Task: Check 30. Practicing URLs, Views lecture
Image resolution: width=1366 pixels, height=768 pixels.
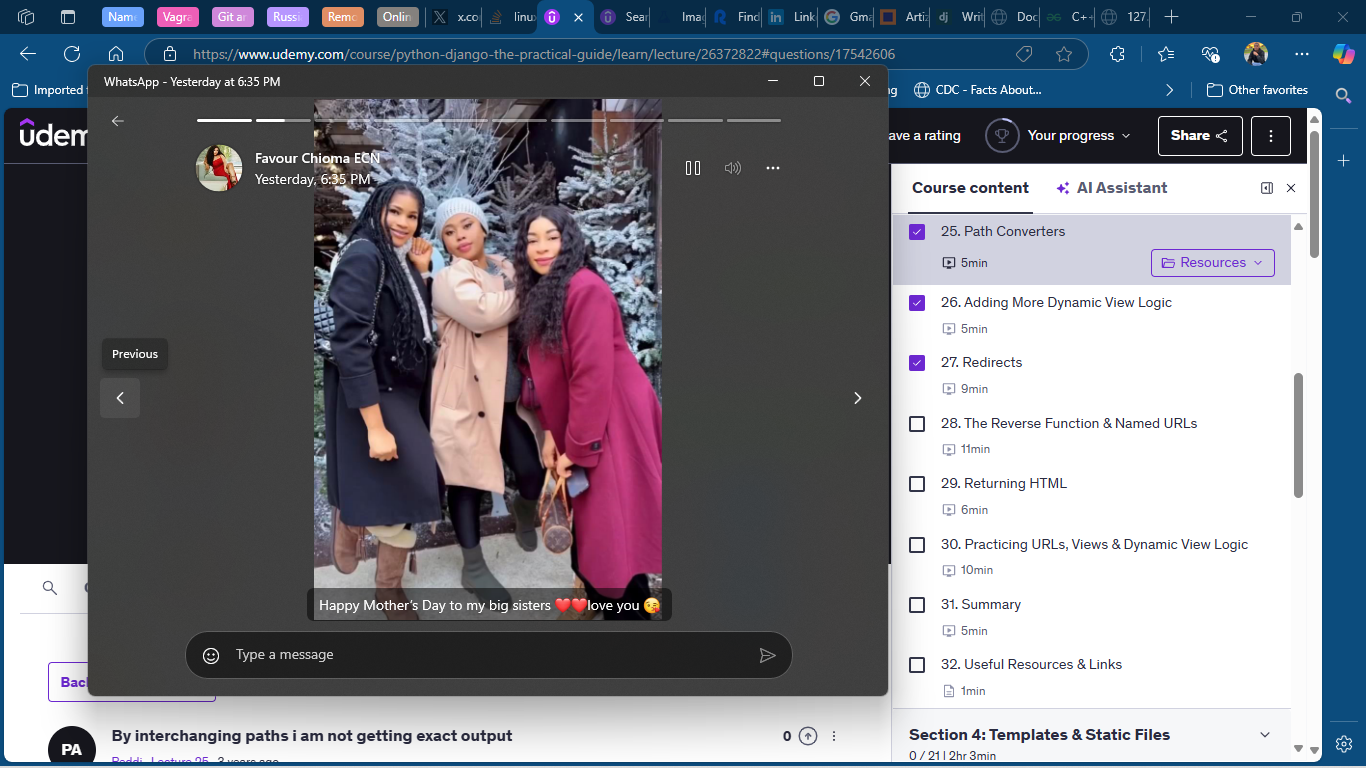Action: (917, 545)
